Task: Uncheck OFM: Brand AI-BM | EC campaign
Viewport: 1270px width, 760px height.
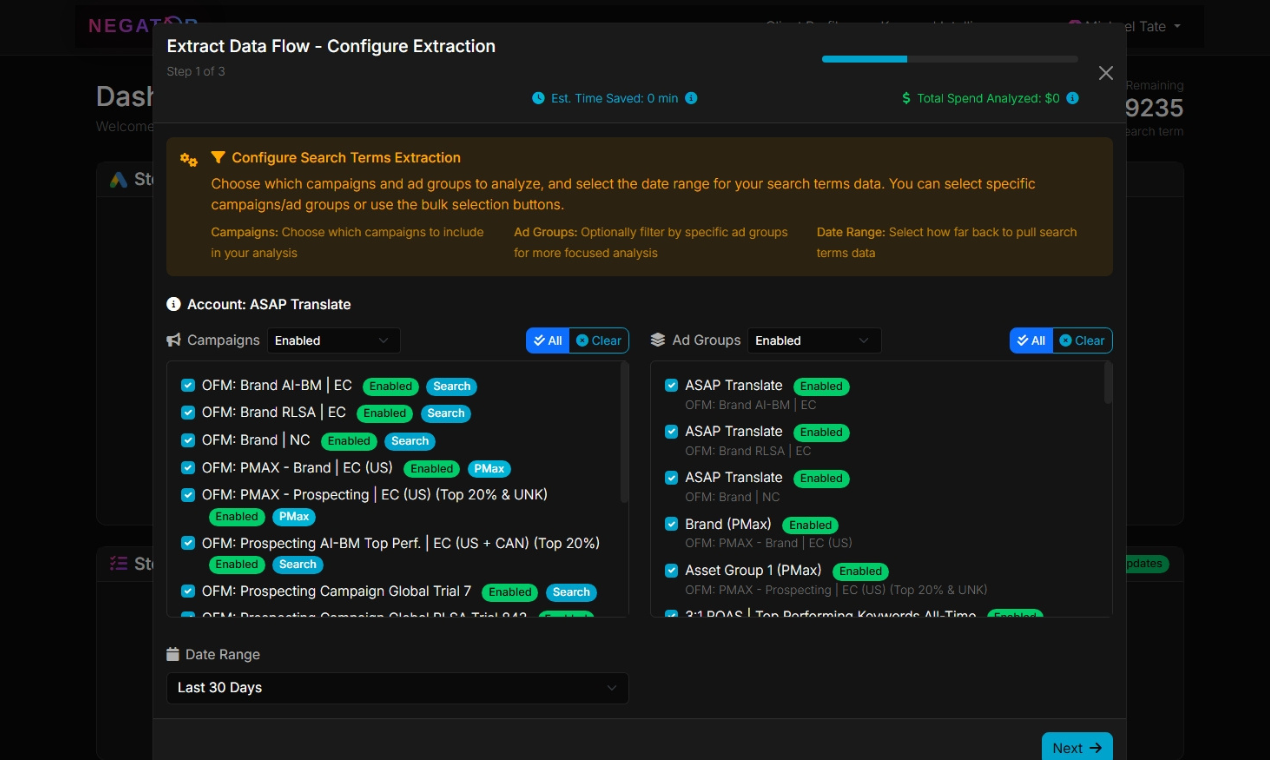Action: coord(188,385)
